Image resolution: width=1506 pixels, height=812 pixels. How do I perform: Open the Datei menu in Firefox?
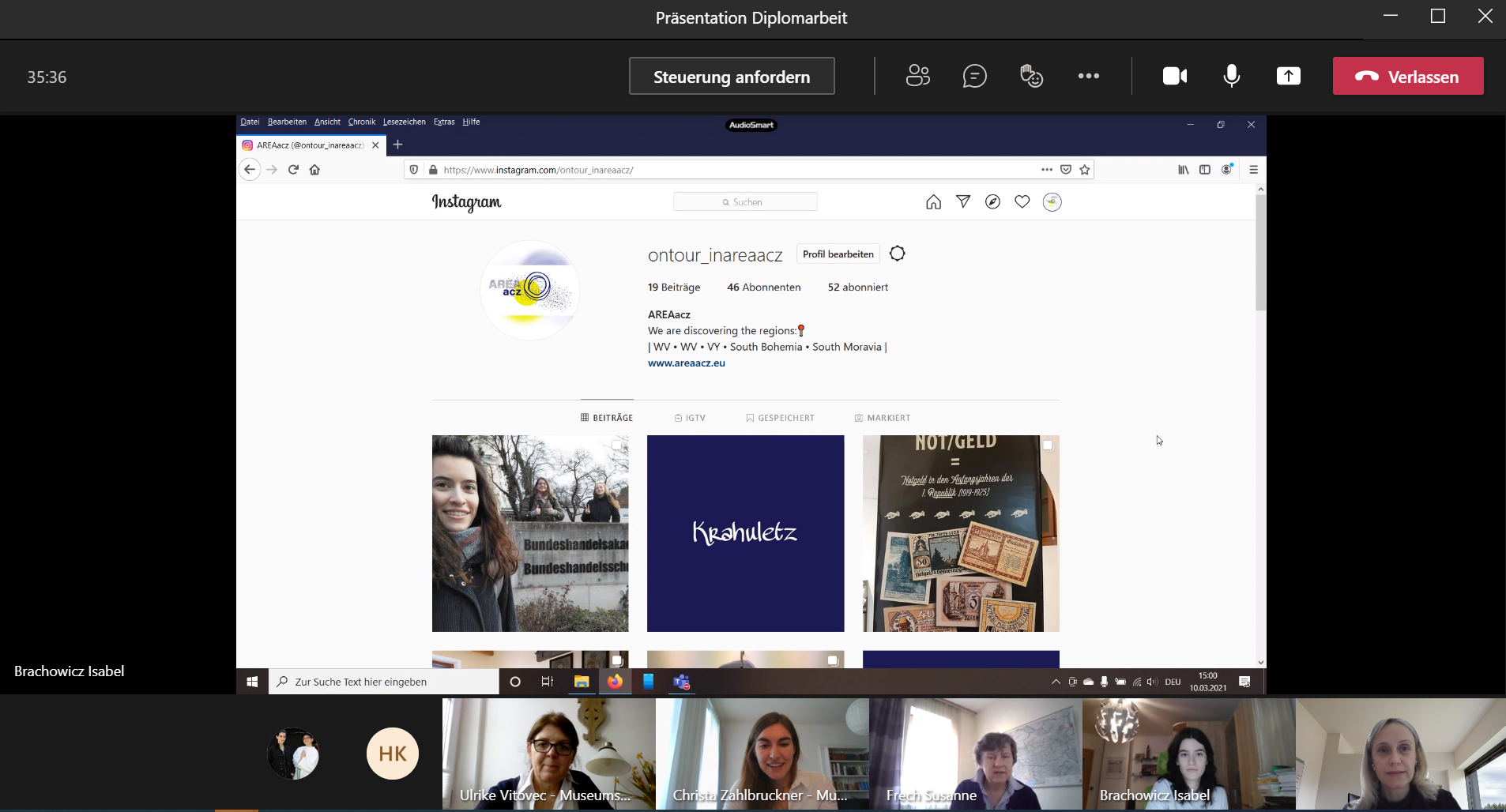250,122
